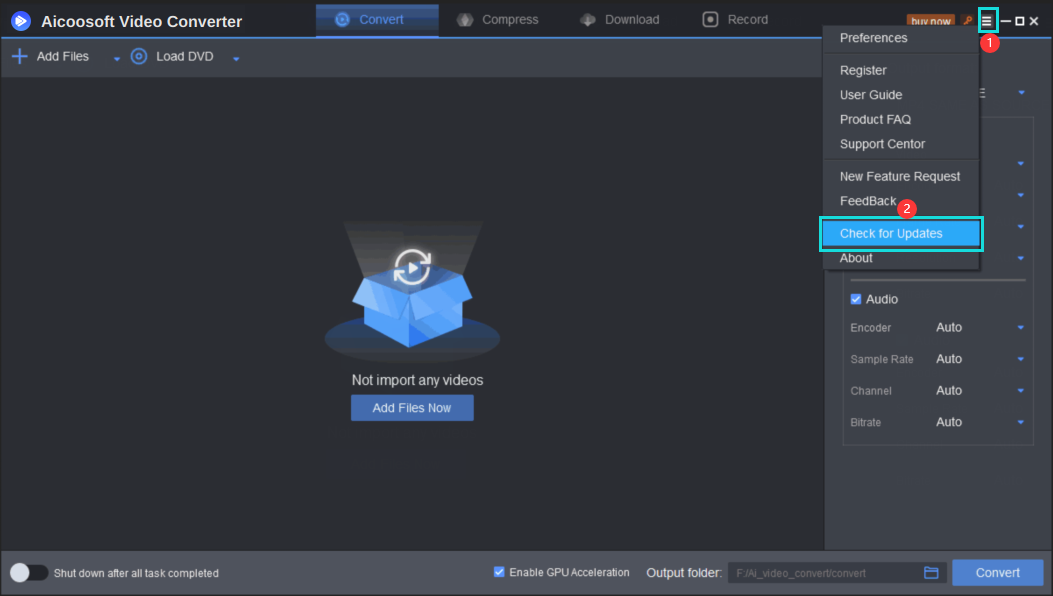Expand the Load DVD dropdown arrow

click(x=236, y=58)
